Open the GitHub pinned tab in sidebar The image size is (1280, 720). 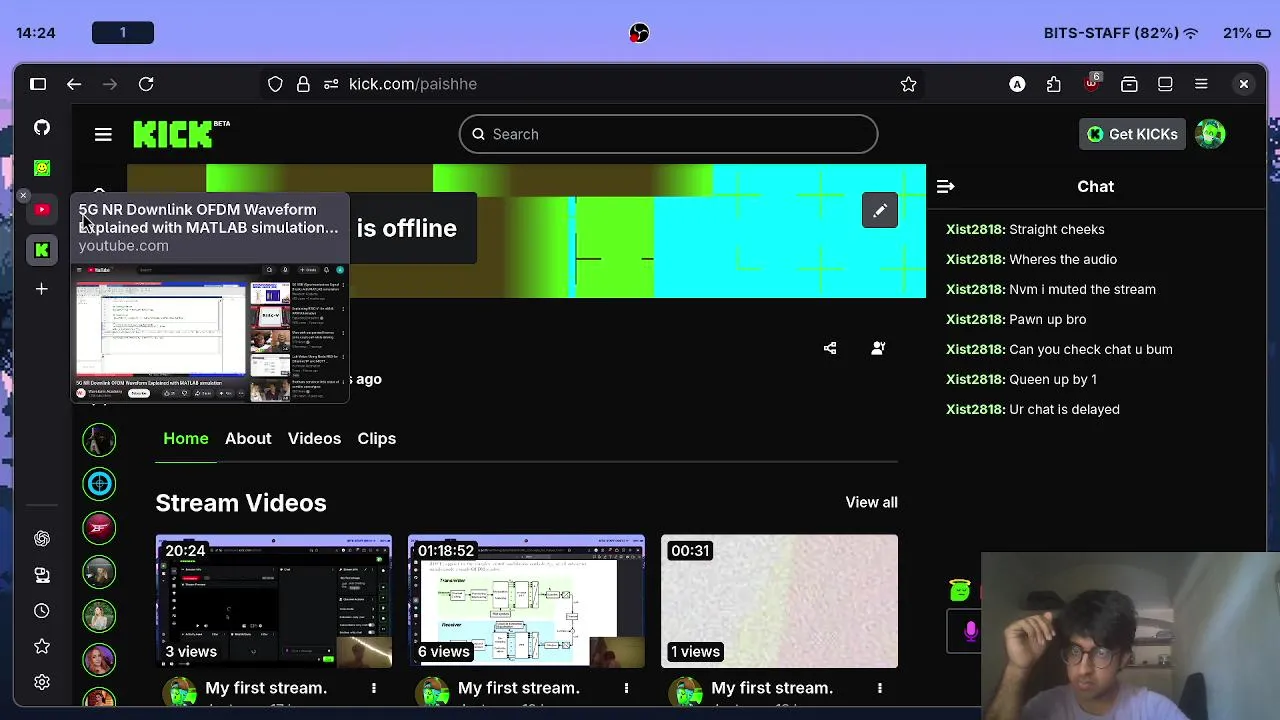(42, 127)
